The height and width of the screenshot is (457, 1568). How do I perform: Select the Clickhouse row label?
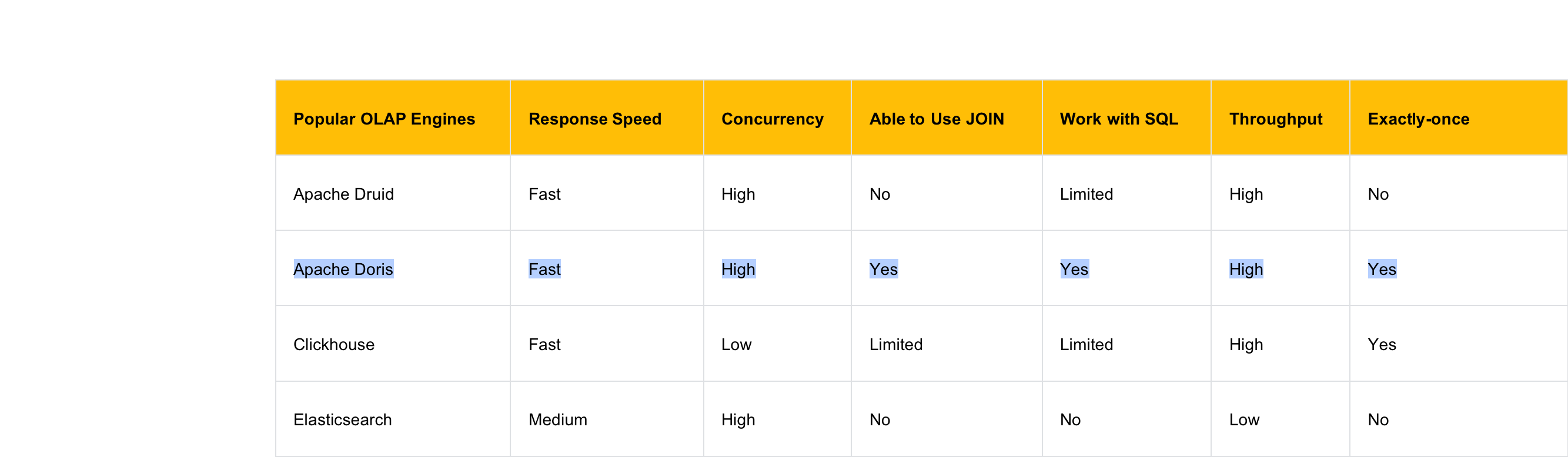tap(333, 344)
